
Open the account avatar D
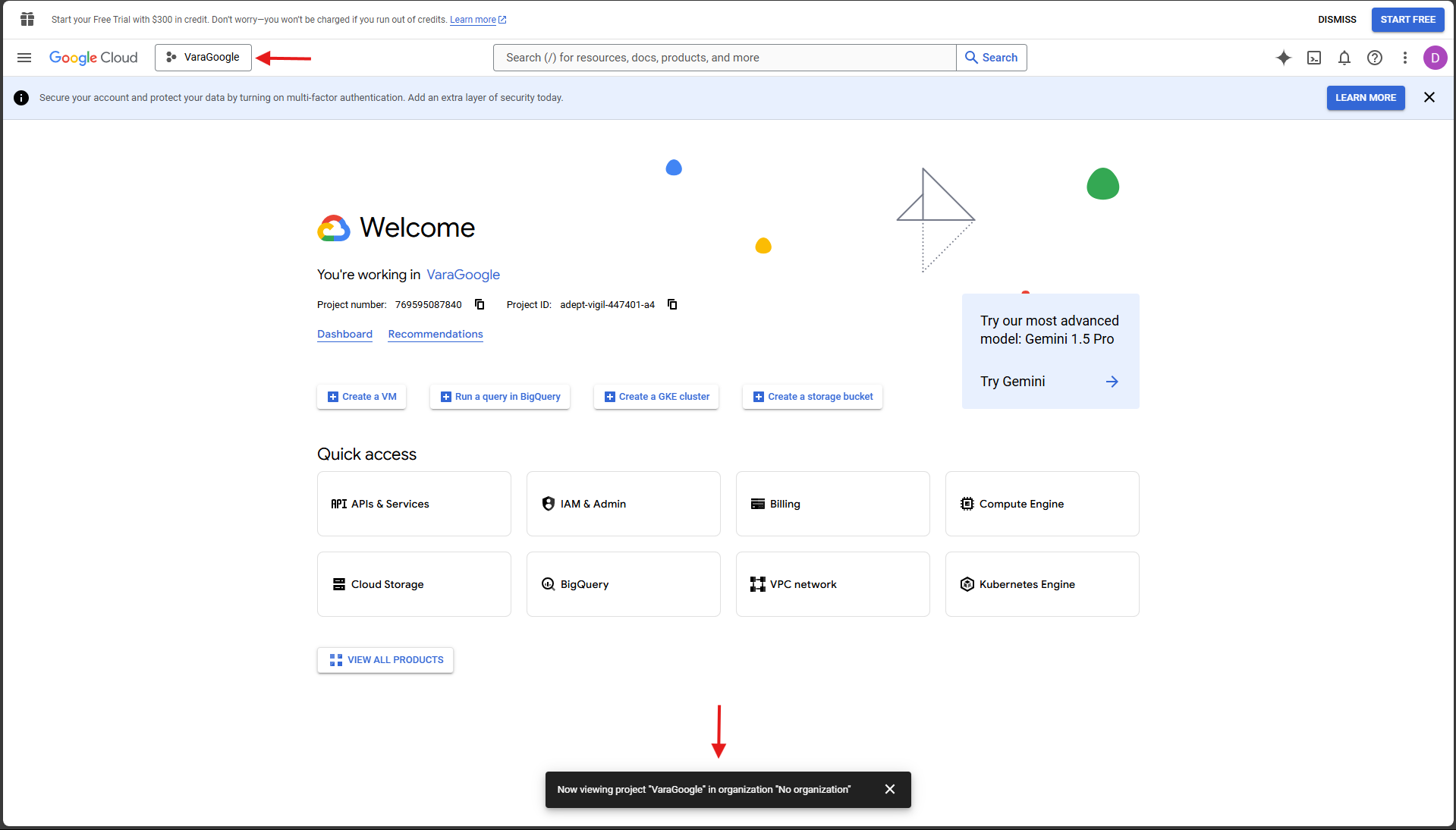[x=1436, y=58]
